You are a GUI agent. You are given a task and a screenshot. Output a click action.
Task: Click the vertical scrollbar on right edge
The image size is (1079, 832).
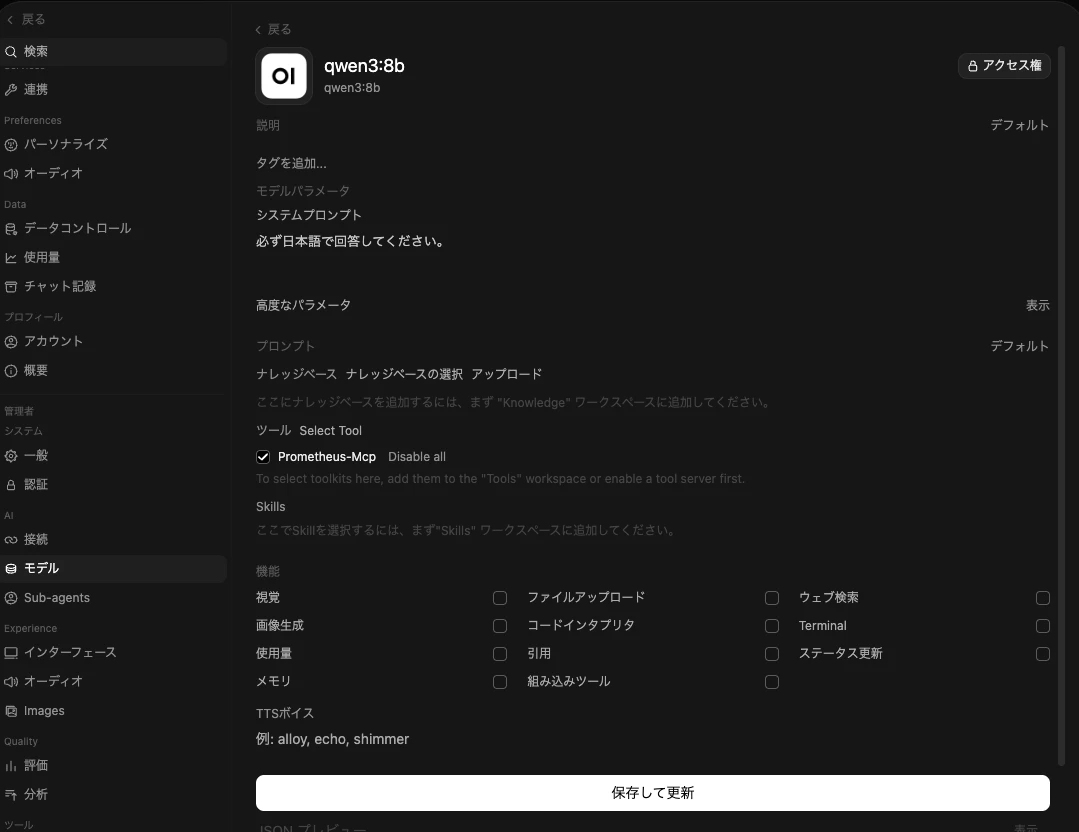(x=1061, y=406)
